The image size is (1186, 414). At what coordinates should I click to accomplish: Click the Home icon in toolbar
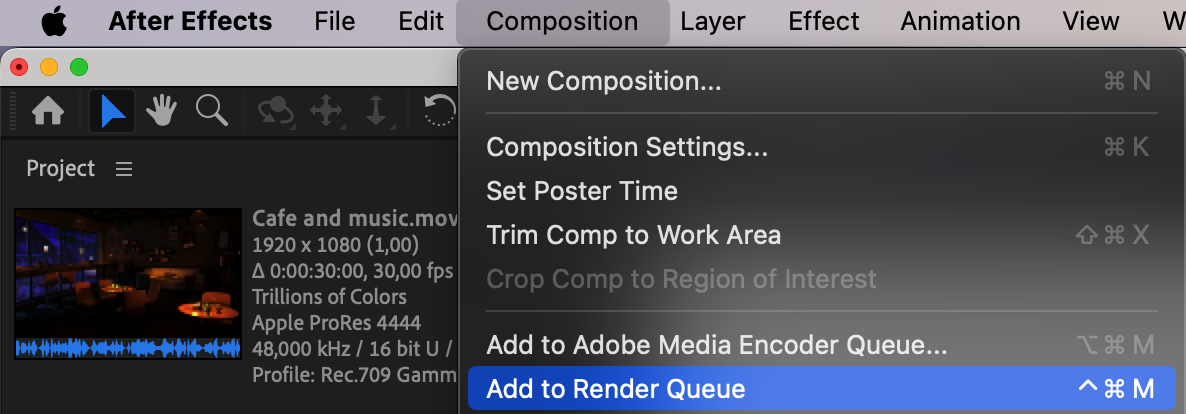[x=48, y=112]
